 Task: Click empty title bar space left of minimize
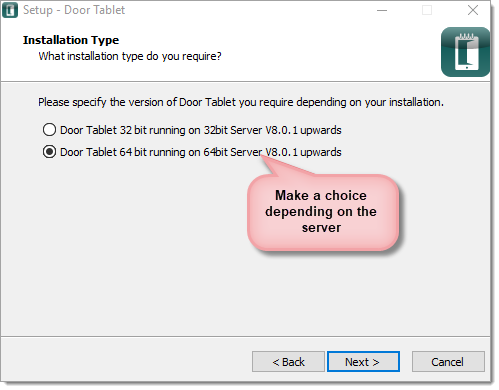(250, 10)
